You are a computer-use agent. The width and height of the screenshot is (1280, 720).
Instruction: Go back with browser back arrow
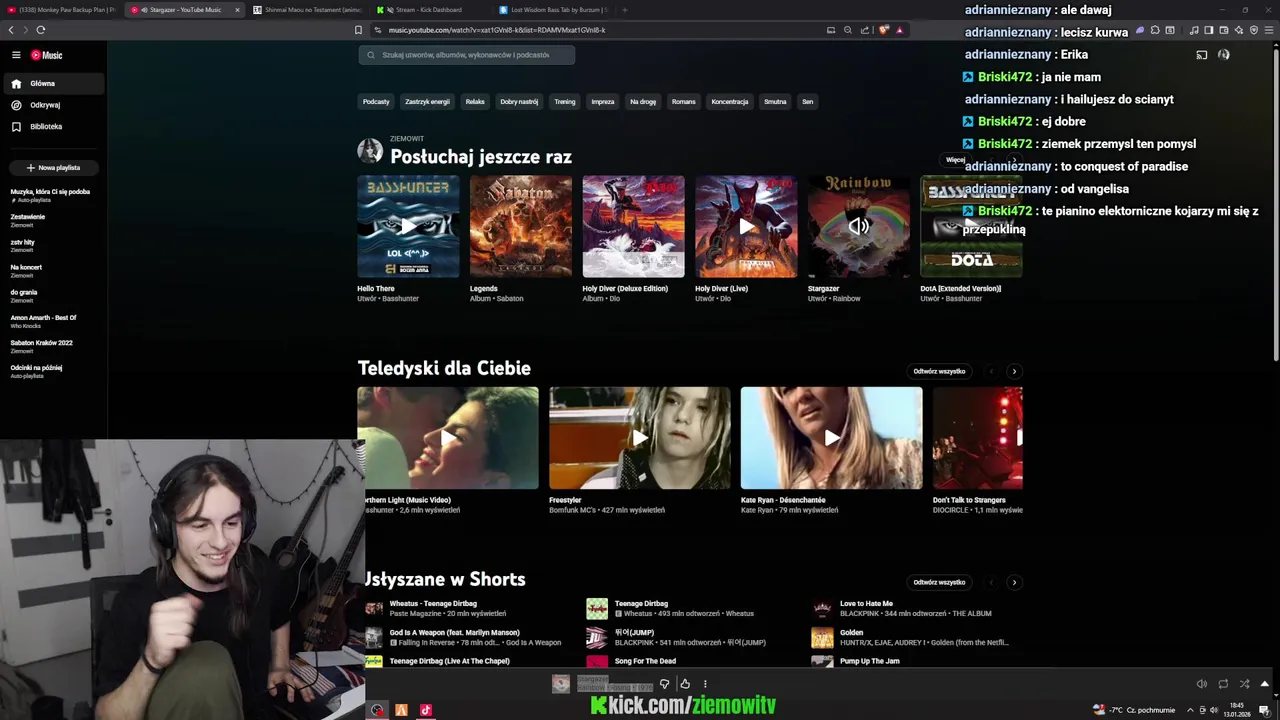point(11,30)
